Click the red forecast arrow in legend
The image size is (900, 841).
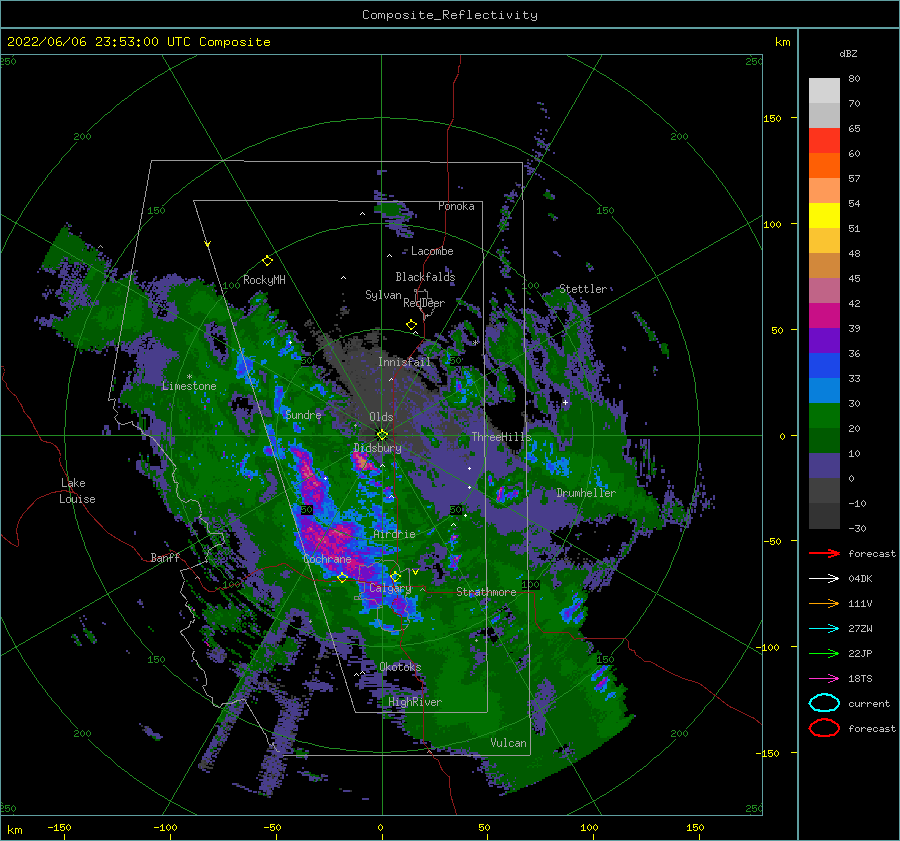click(824, 553)
